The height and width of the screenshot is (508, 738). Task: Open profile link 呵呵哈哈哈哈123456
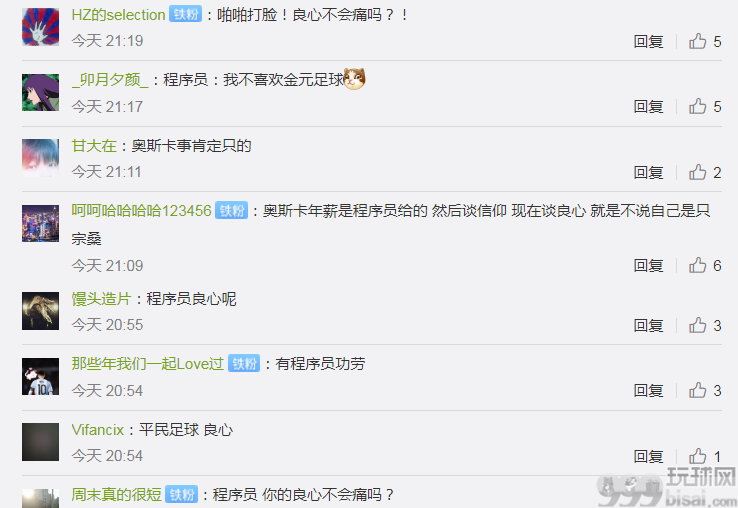[141, 210]
